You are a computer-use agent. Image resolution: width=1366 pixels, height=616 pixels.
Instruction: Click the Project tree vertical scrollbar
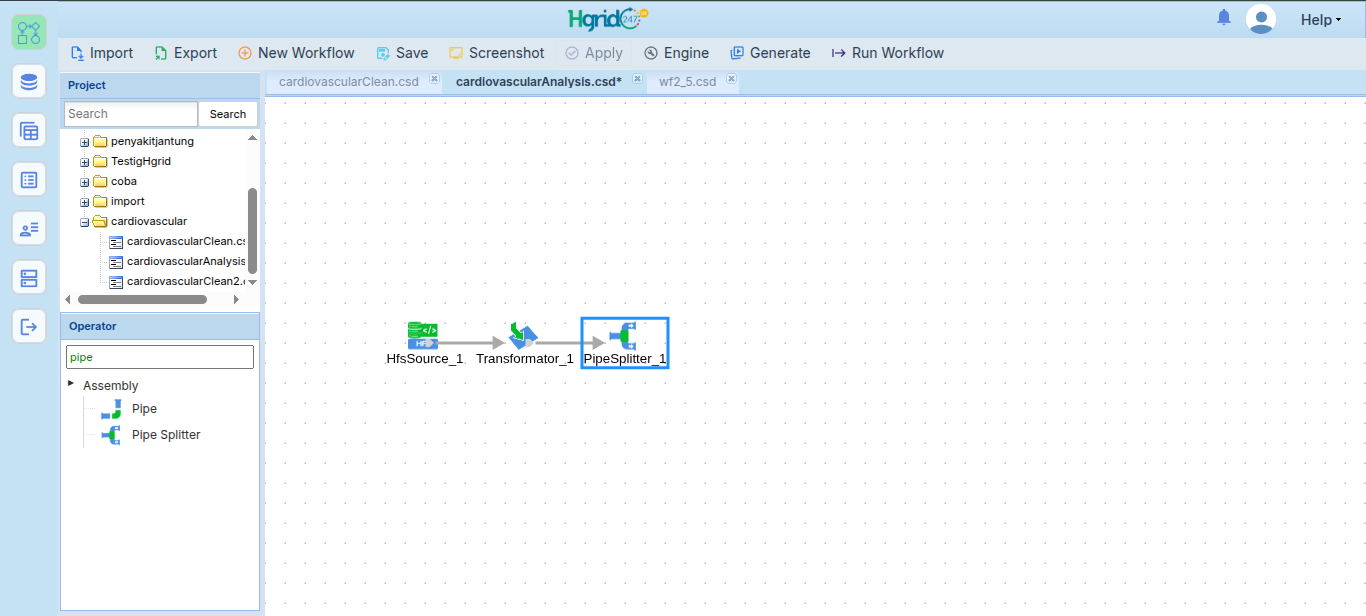click(252, 230)
